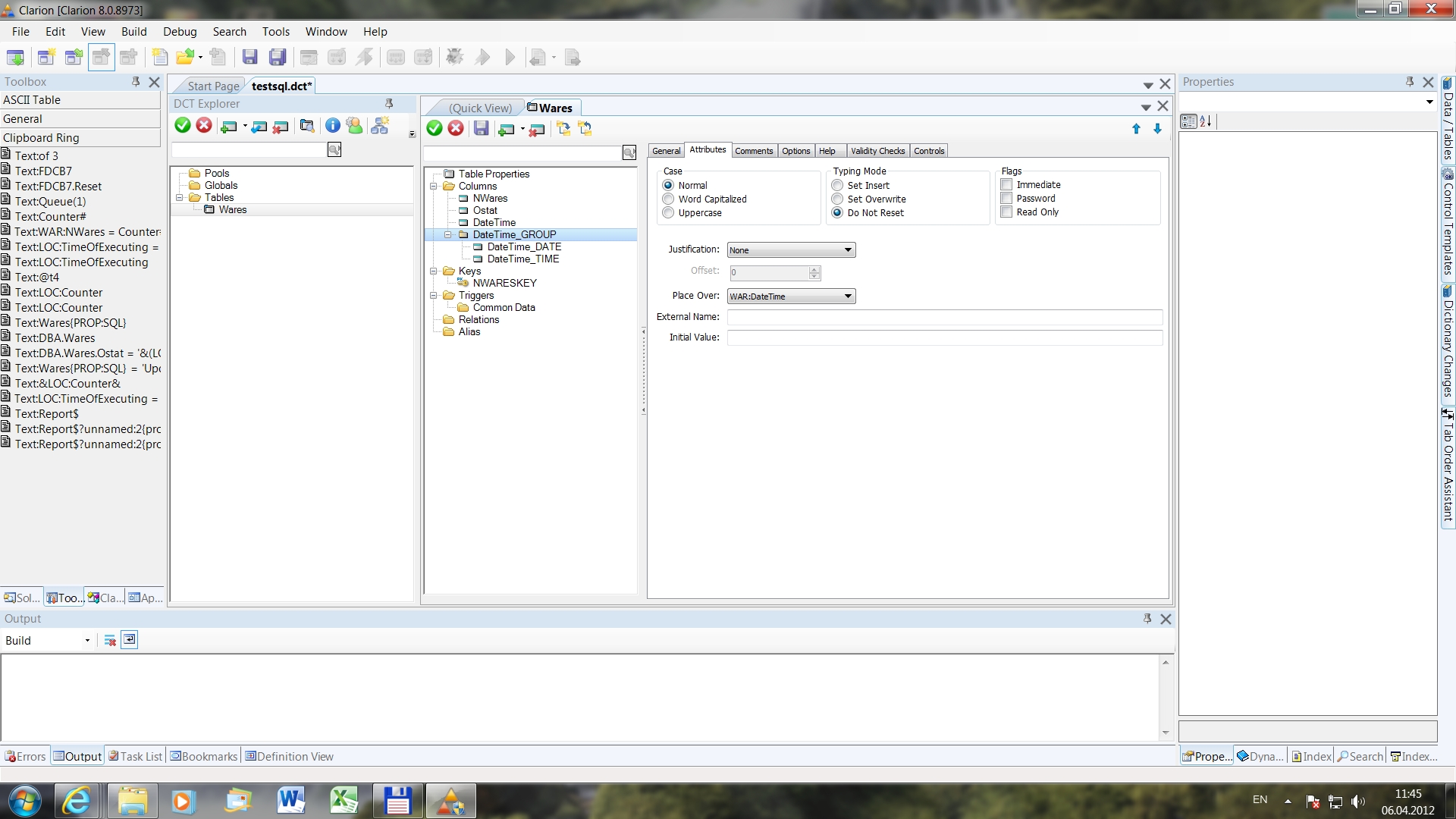Image resolution: width=1456 pixels, height=819 pixels.
Task: Switch to the Validity Checks tab
Action: 877,151
